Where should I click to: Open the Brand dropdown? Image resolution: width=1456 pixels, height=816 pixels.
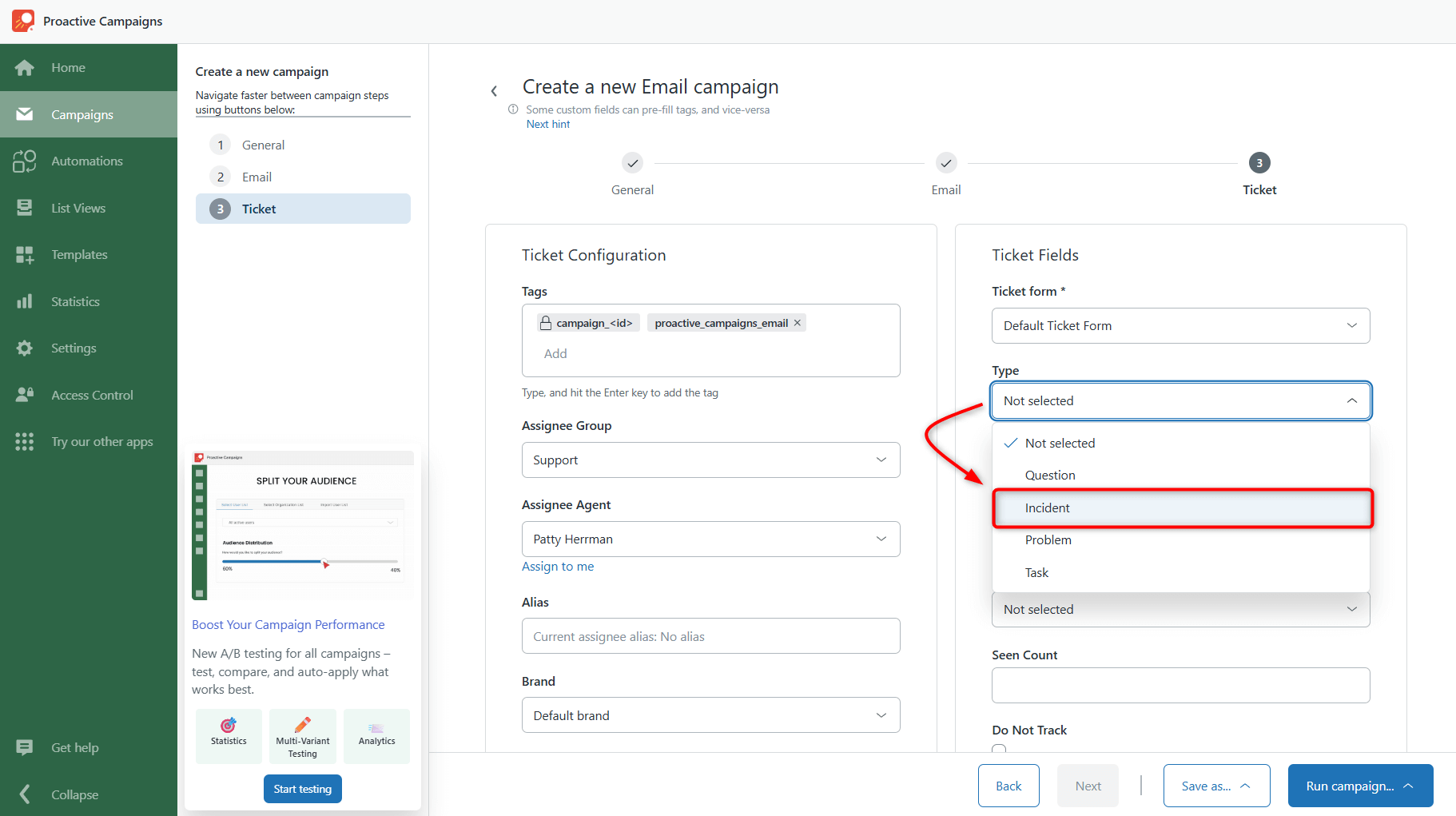point(710,714)
